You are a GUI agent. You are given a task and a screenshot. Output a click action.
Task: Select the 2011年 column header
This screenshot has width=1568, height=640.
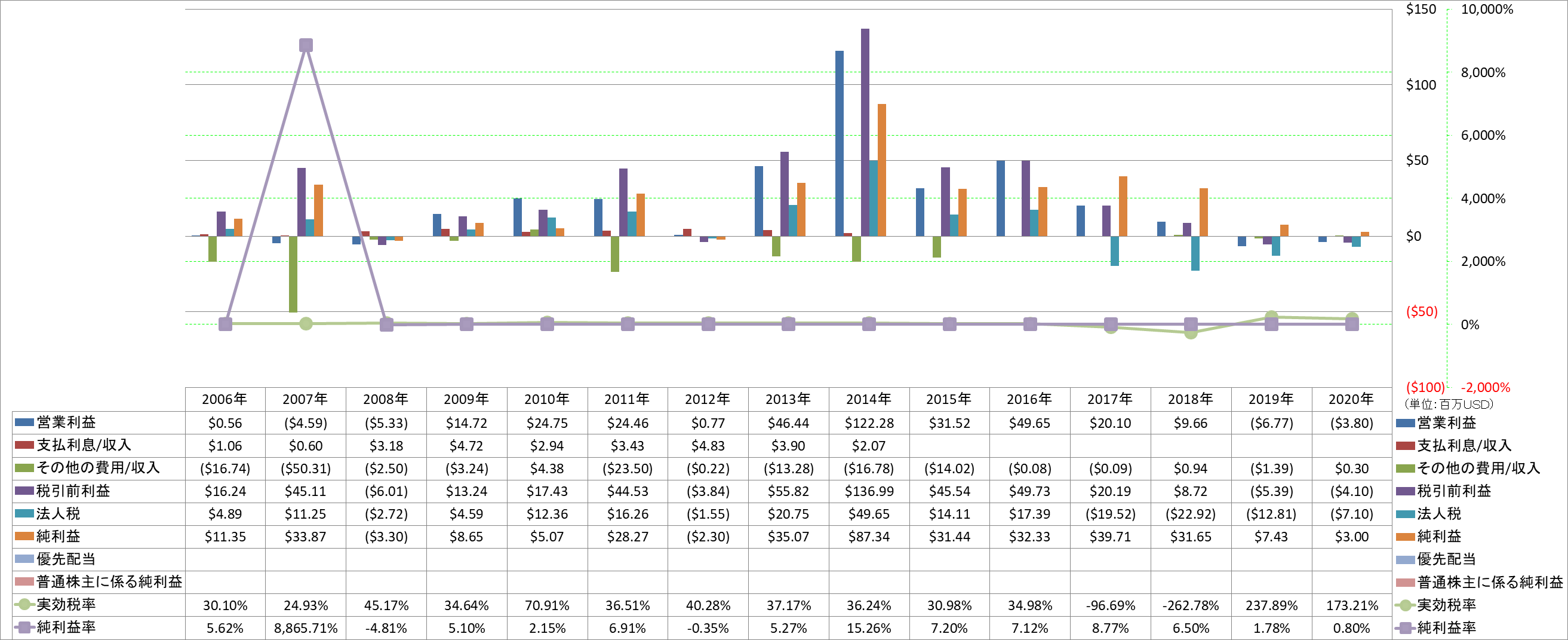coord(628,399)
